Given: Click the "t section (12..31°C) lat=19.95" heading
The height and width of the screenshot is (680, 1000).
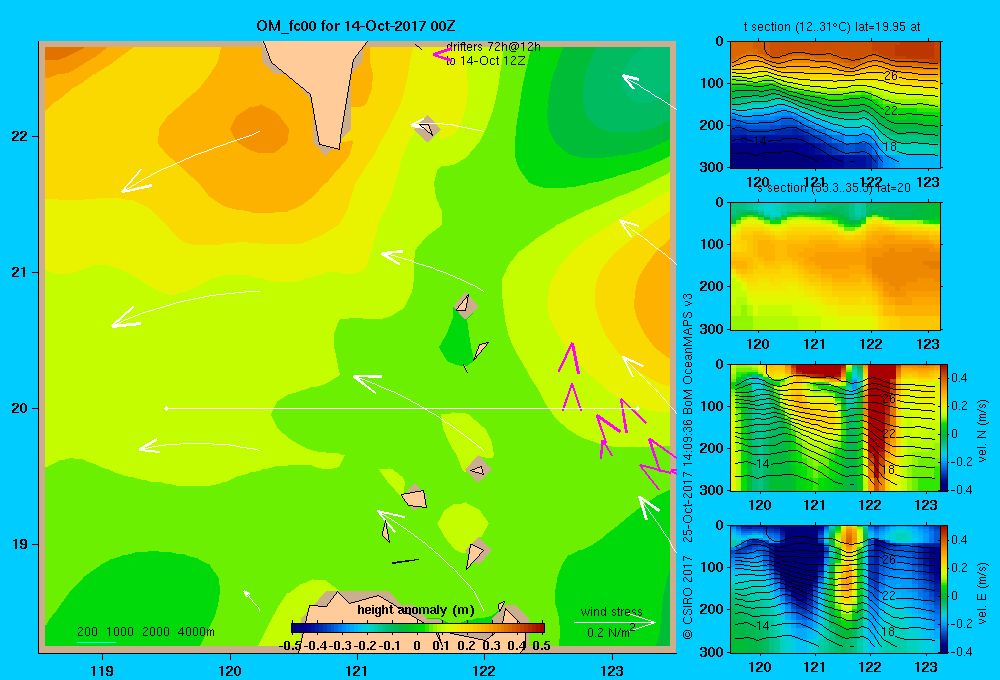Looking at the screenshot, I should 832,27.
